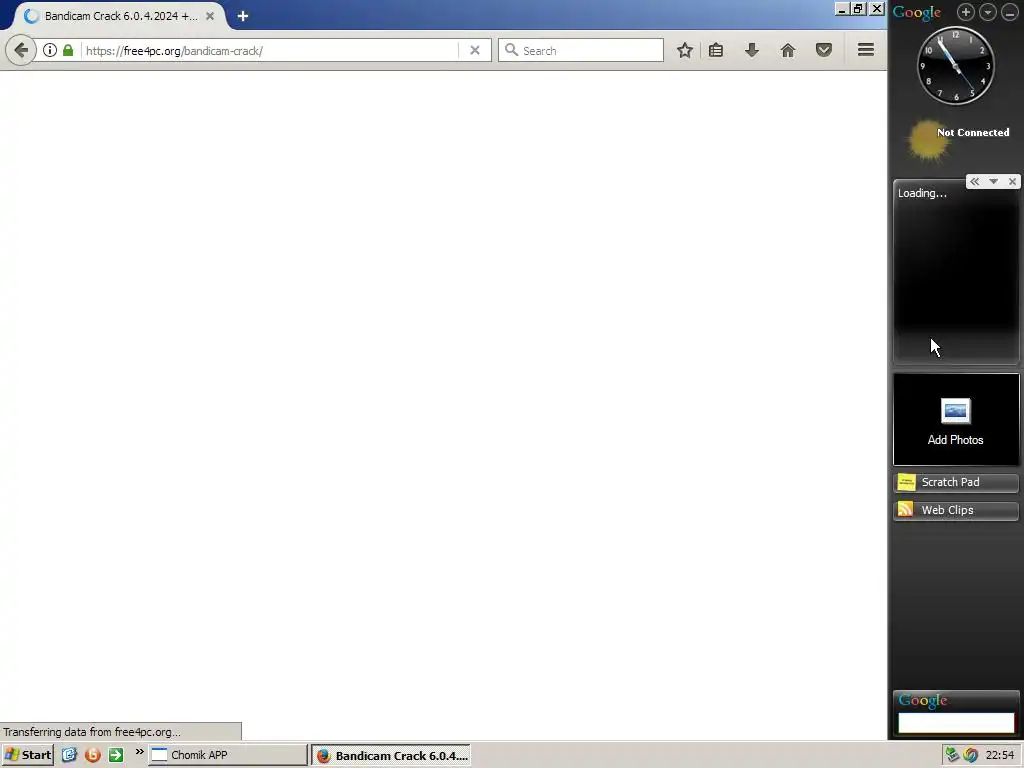Click the Add Photos label
Viewport: 1024px width, 768px height.
[955, 440]
